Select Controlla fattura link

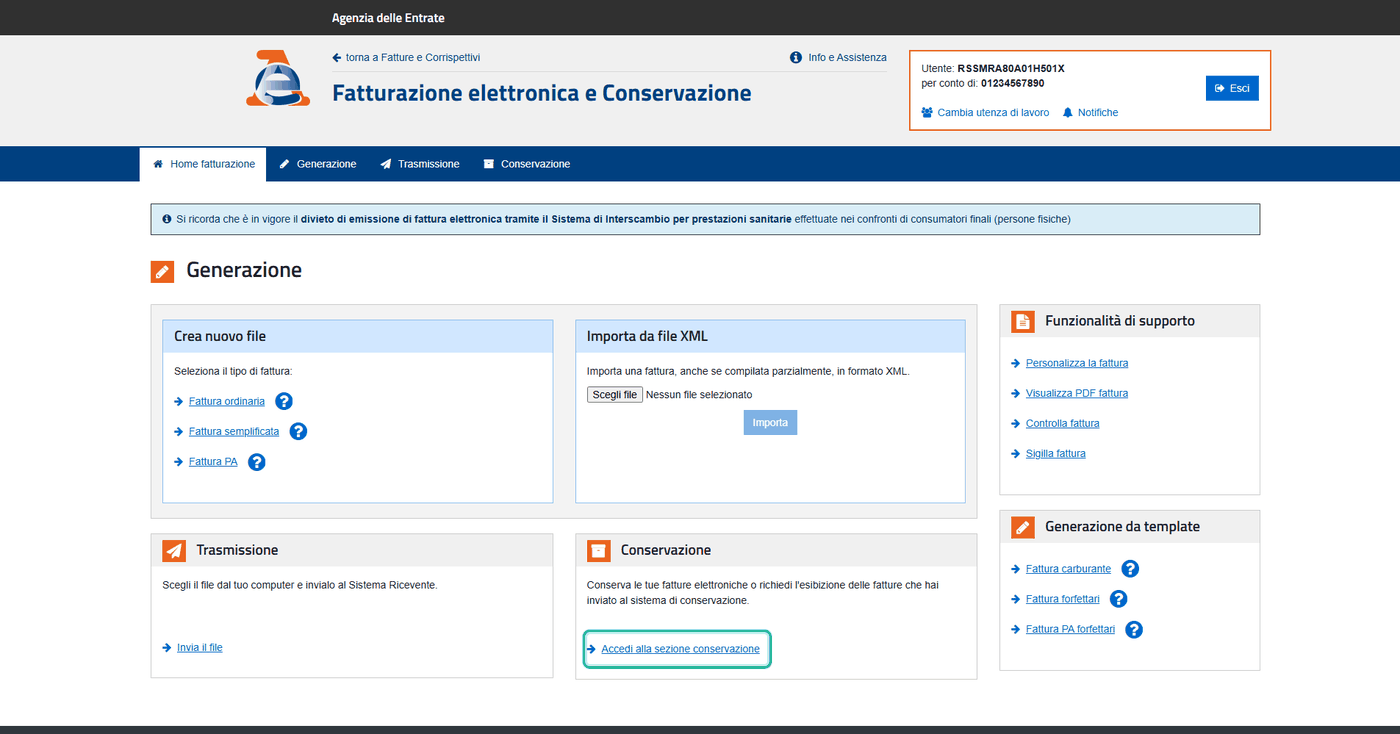(1063, 423)
